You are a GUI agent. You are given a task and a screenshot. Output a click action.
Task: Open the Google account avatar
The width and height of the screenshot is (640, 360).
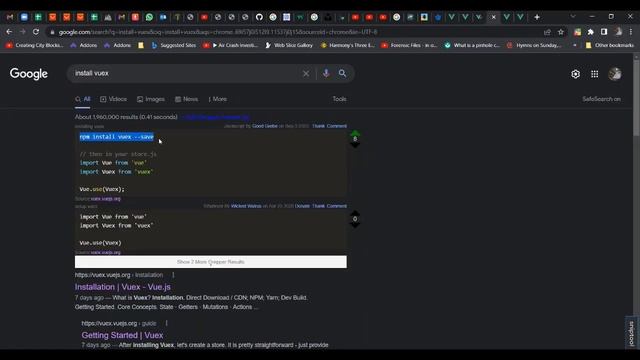615,74
